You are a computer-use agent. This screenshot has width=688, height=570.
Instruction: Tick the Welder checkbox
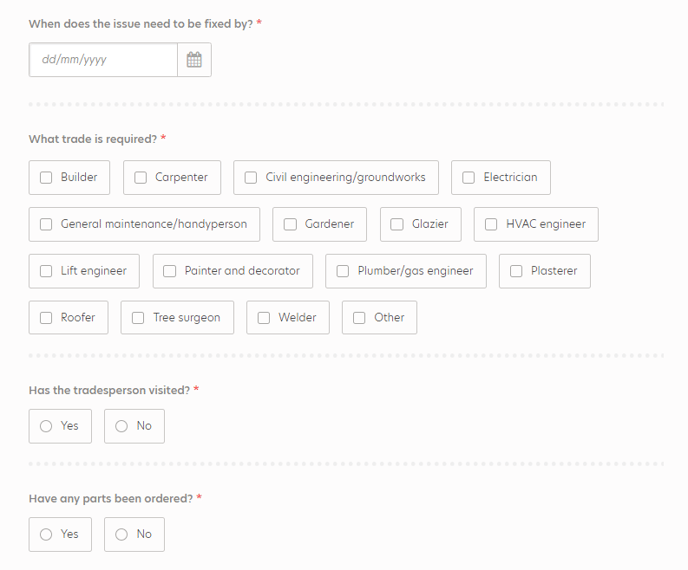click(263, 318)
